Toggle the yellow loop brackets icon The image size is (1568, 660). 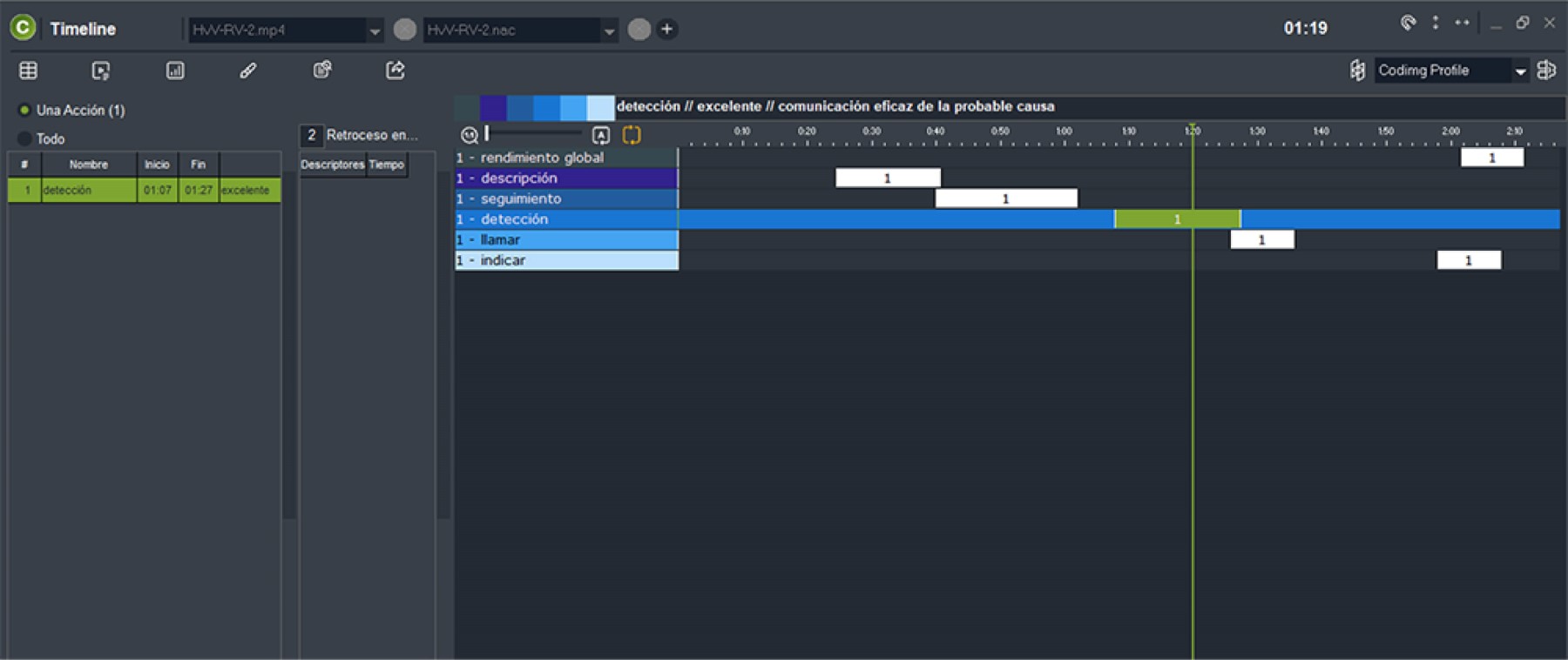click(632, 135)
